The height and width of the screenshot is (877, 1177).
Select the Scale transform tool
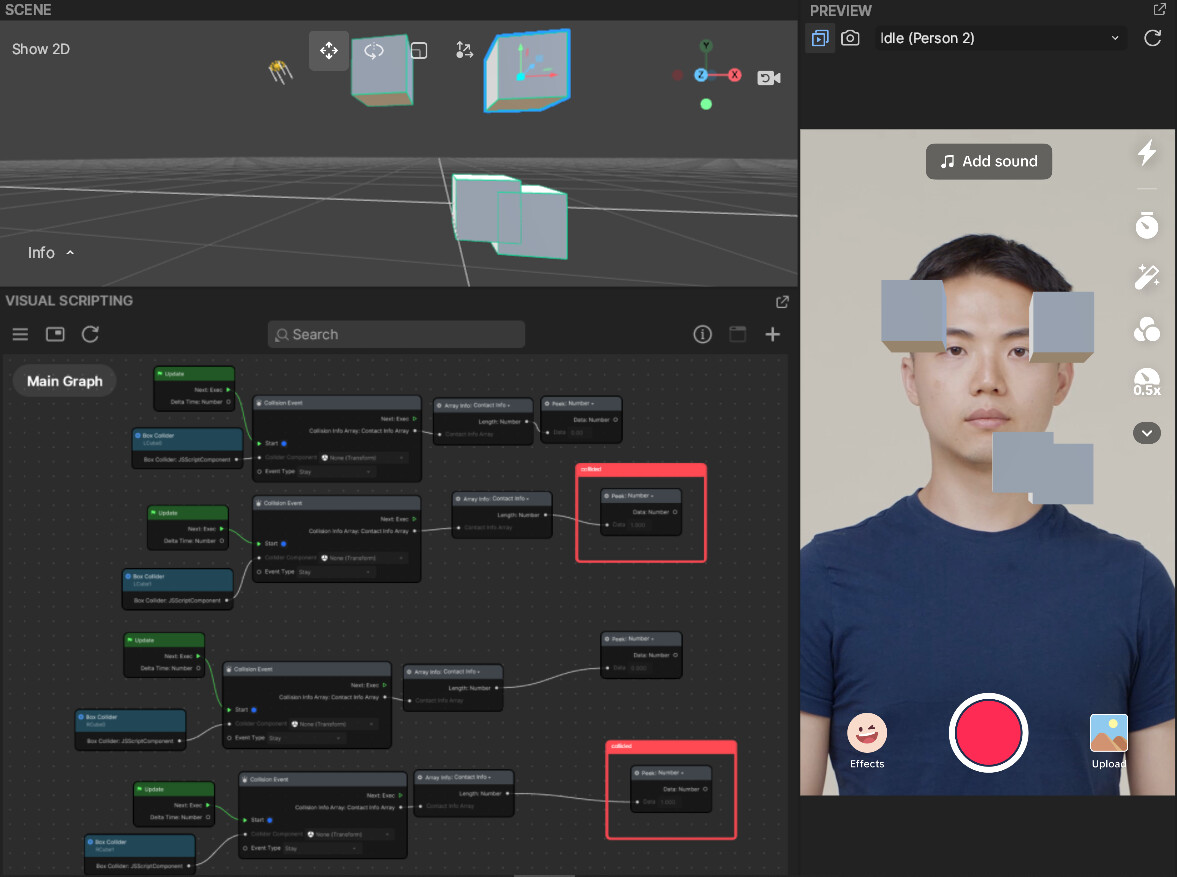[x=419, y=50]
